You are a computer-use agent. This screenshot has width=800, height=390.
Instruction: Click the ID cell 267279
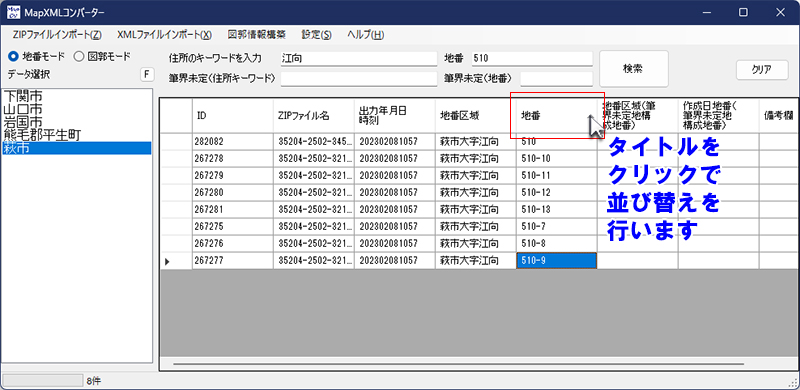pyautogui.click(x=233, y=176)
